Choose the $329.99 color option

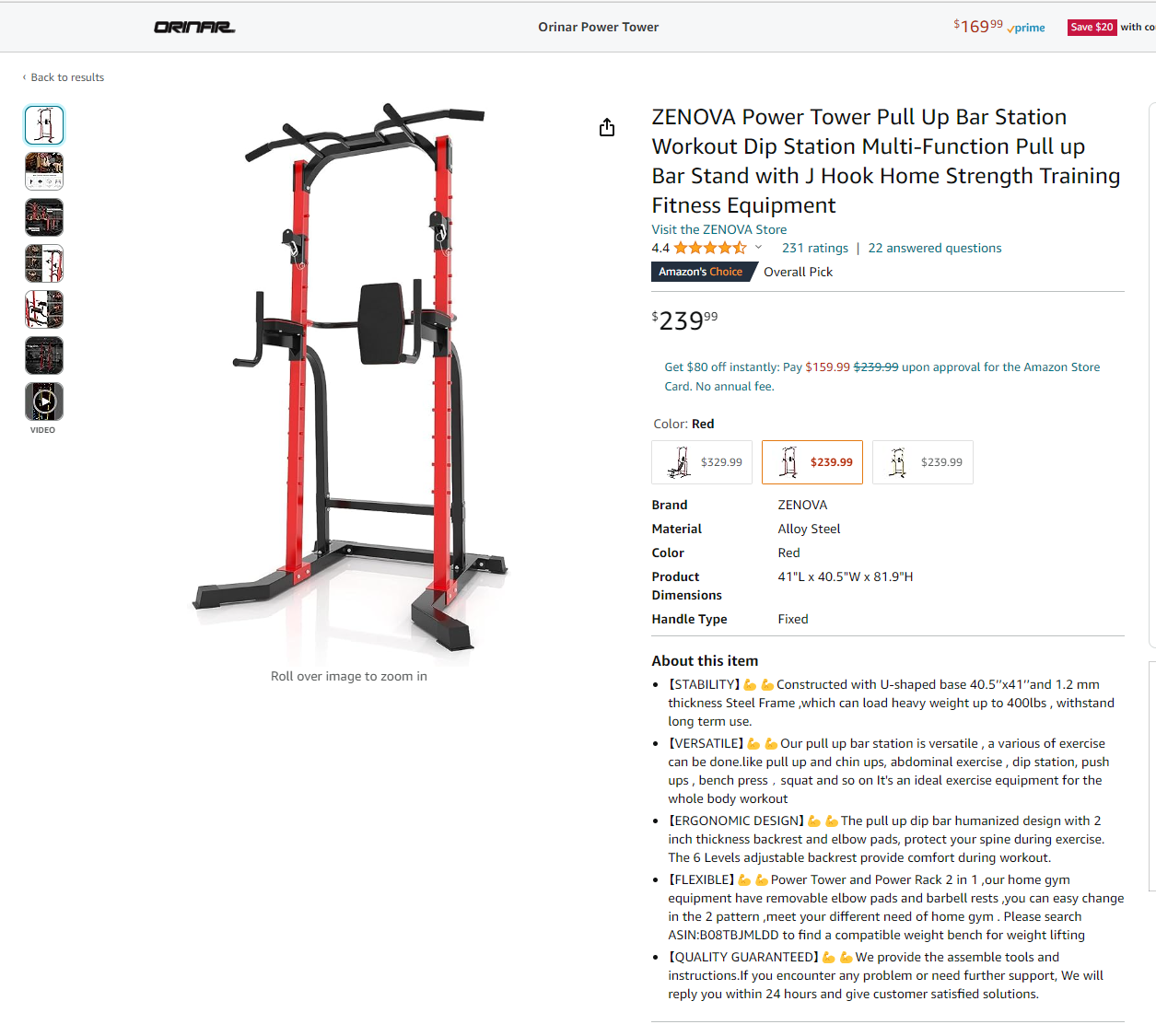[x=702, y=462]
